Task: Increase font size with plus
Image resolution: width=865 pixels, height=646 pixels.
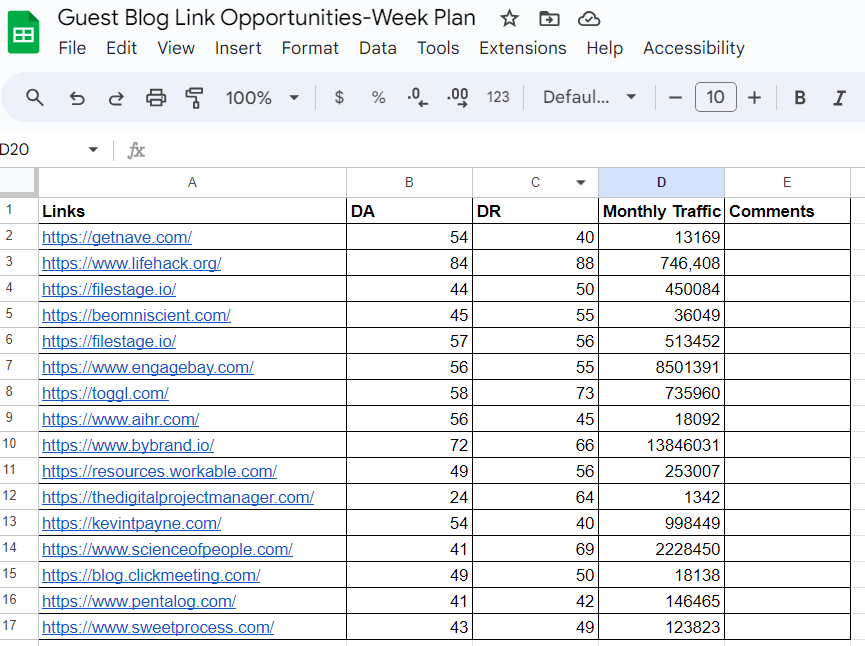Action: point(754,98)
